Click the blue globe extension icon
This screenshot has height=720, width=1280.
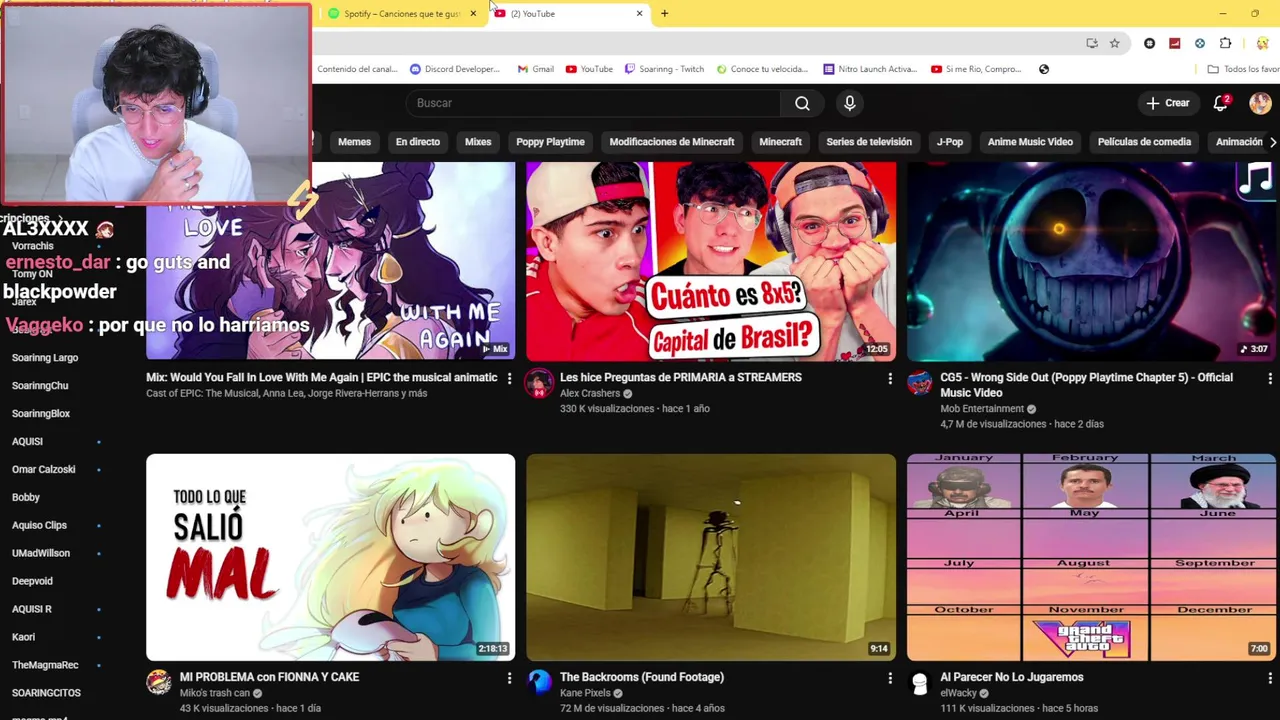tap(1199, 43)
